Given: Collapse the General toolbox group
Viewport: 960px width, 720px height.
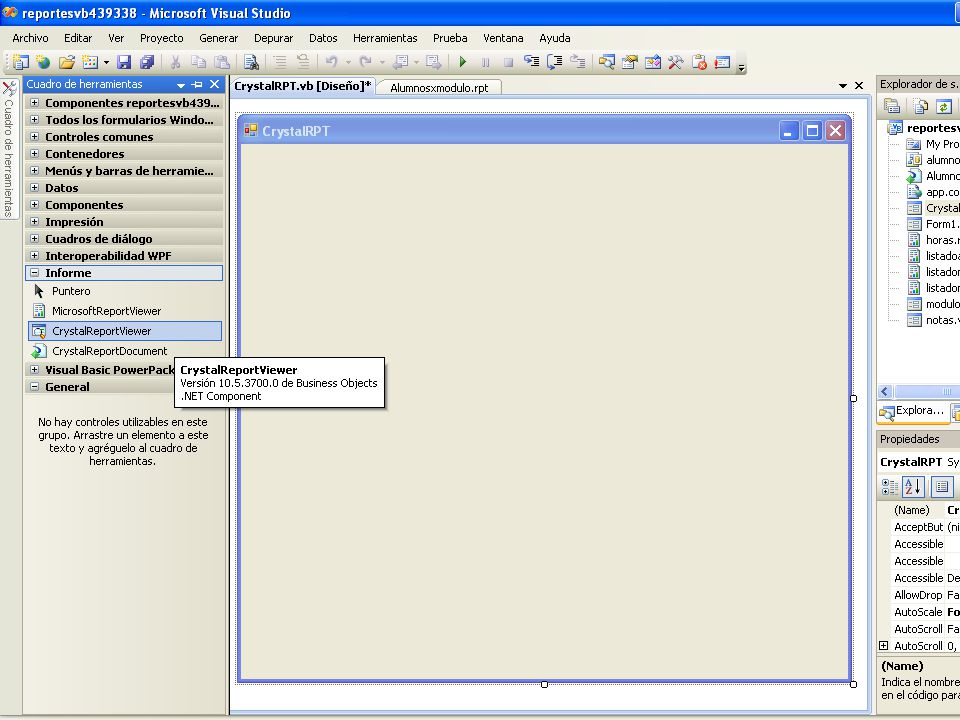Looking at the screenshot, I should click(x=35, y=387).
